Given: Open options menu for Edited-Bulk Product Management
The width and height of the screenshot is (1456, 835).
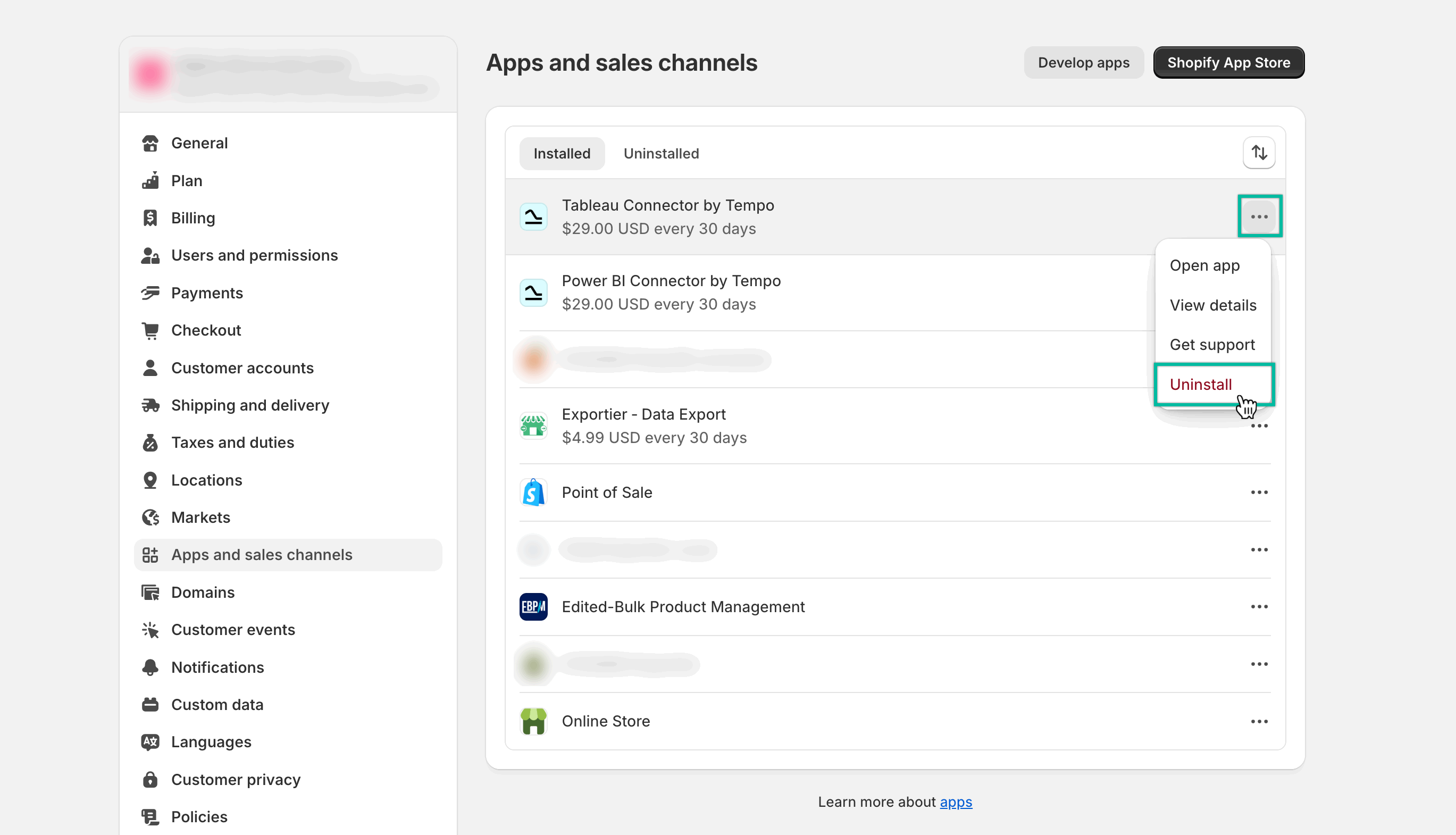Looking at the screenshot, I should pyautogui.click(x=1259, y=606).
